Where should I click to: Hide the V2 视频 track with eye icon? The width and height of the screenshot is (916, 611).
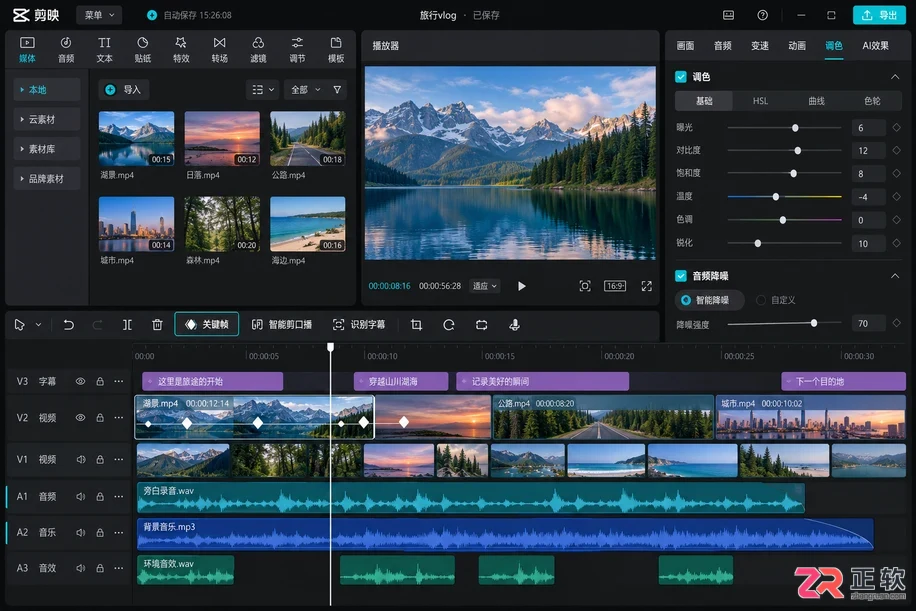[81, 418]
